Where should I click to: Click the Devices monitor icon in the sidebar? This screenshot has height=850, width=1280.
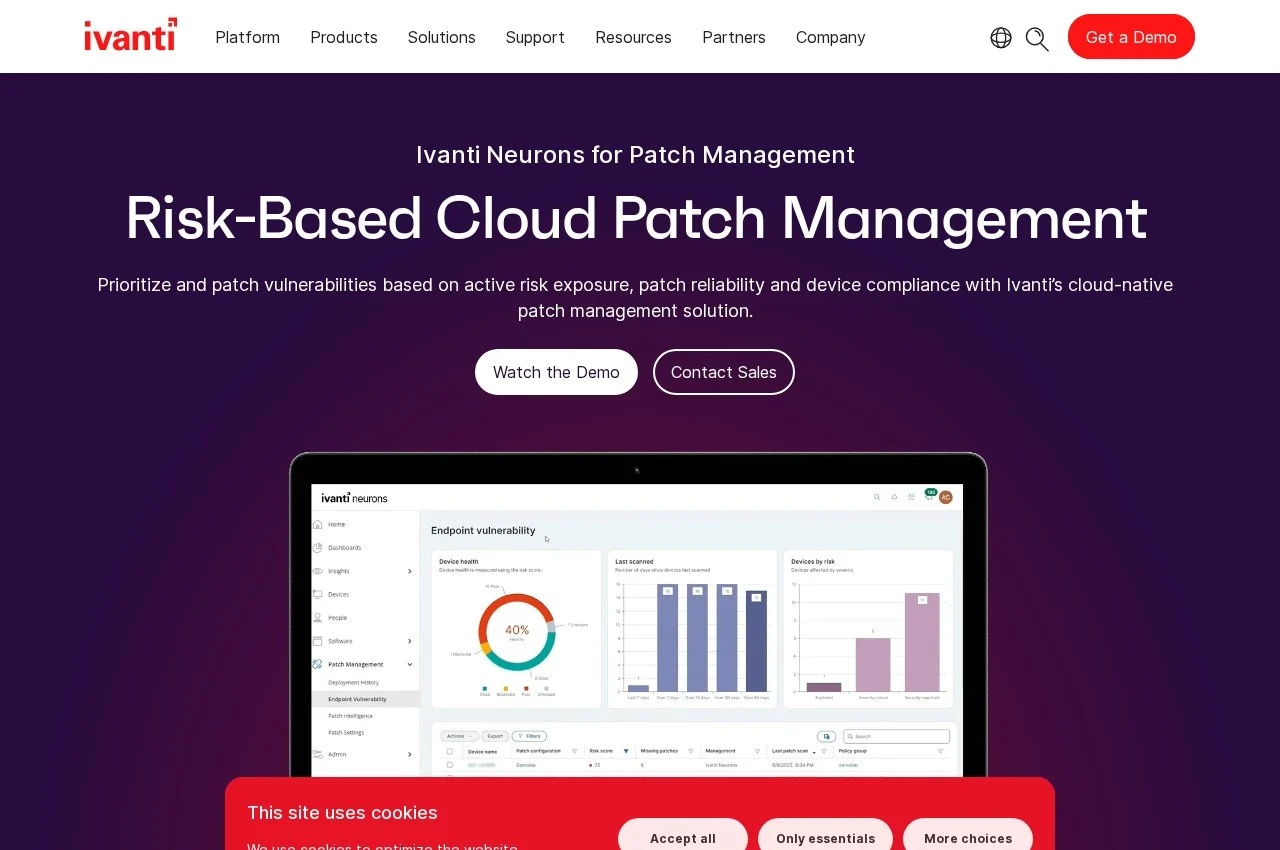[x=318, y=594]
